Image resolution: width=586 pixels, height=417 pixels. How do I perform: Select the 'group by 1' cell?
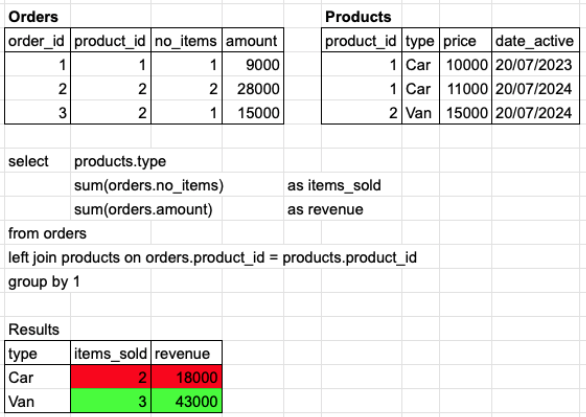tap(44, 281)
